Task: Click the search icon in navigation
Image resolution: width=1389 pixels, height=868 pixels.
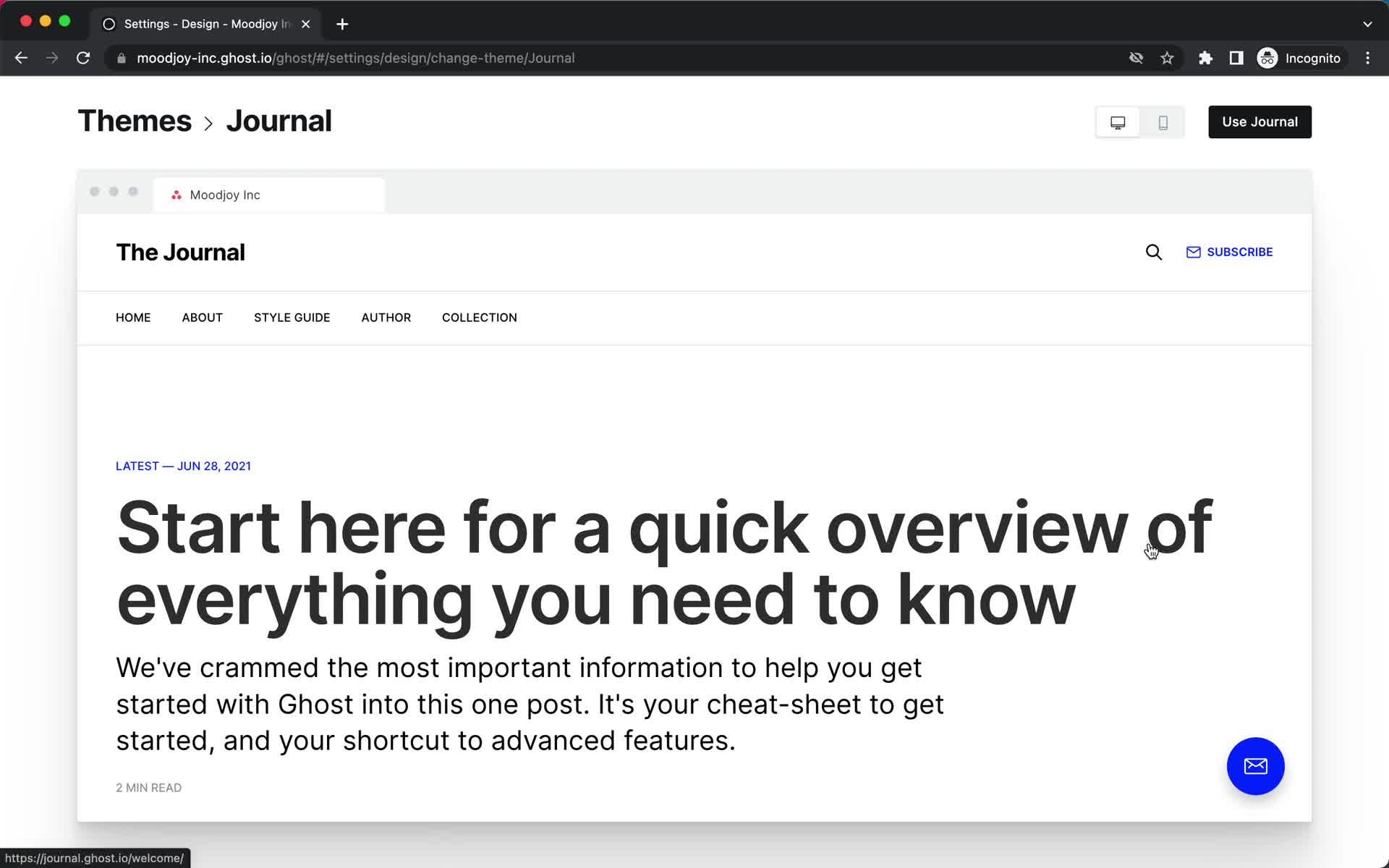Action: (1154, 252)
